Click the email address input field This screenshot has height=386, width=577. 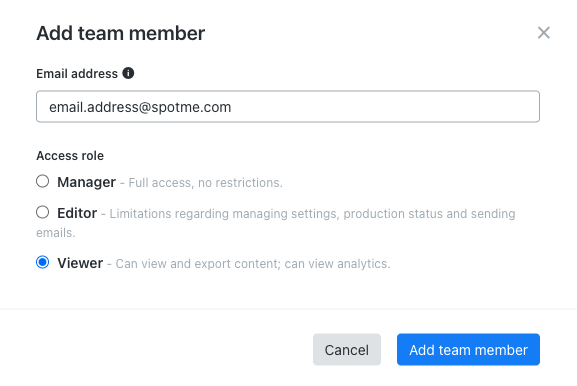tap(288, 107)
